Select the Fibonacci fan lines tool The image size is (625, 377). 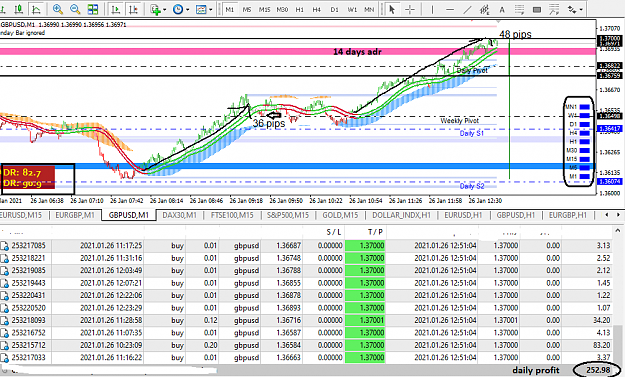pyautogui.click(x=554, y=9)
